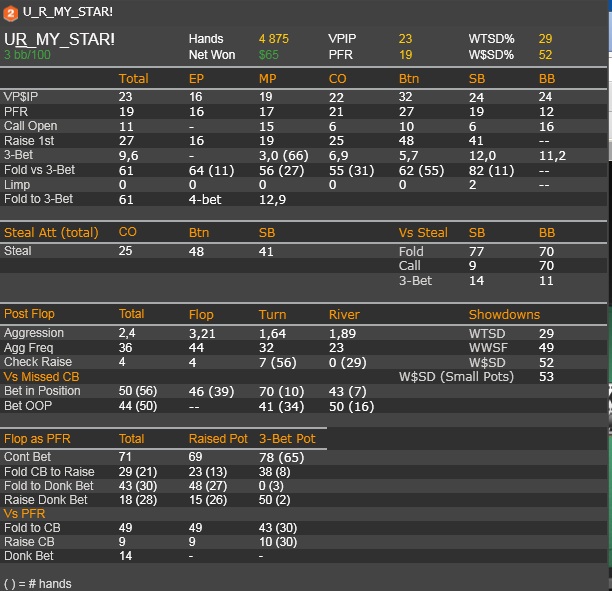Click the 3-Bet Pot column header
Screen dimensions: 612x591
(x=287, y=439)
